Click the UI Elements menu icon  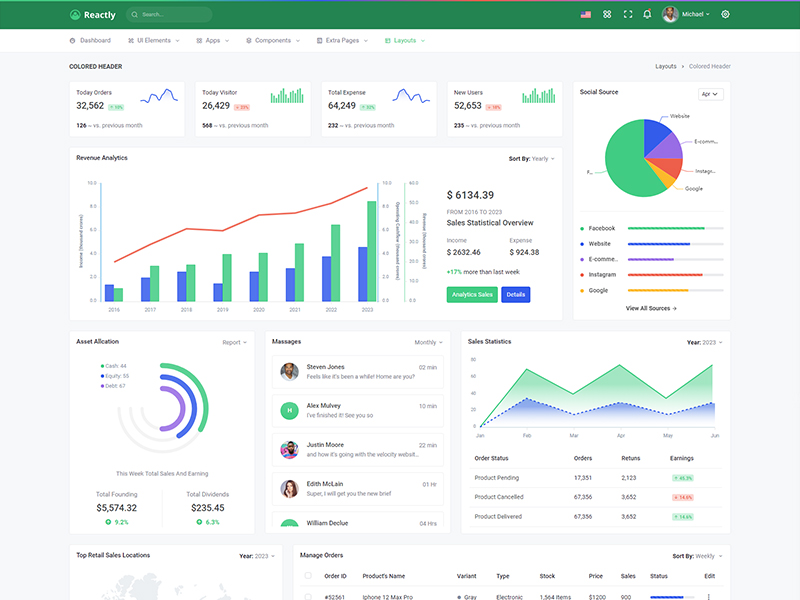[131, 40]
